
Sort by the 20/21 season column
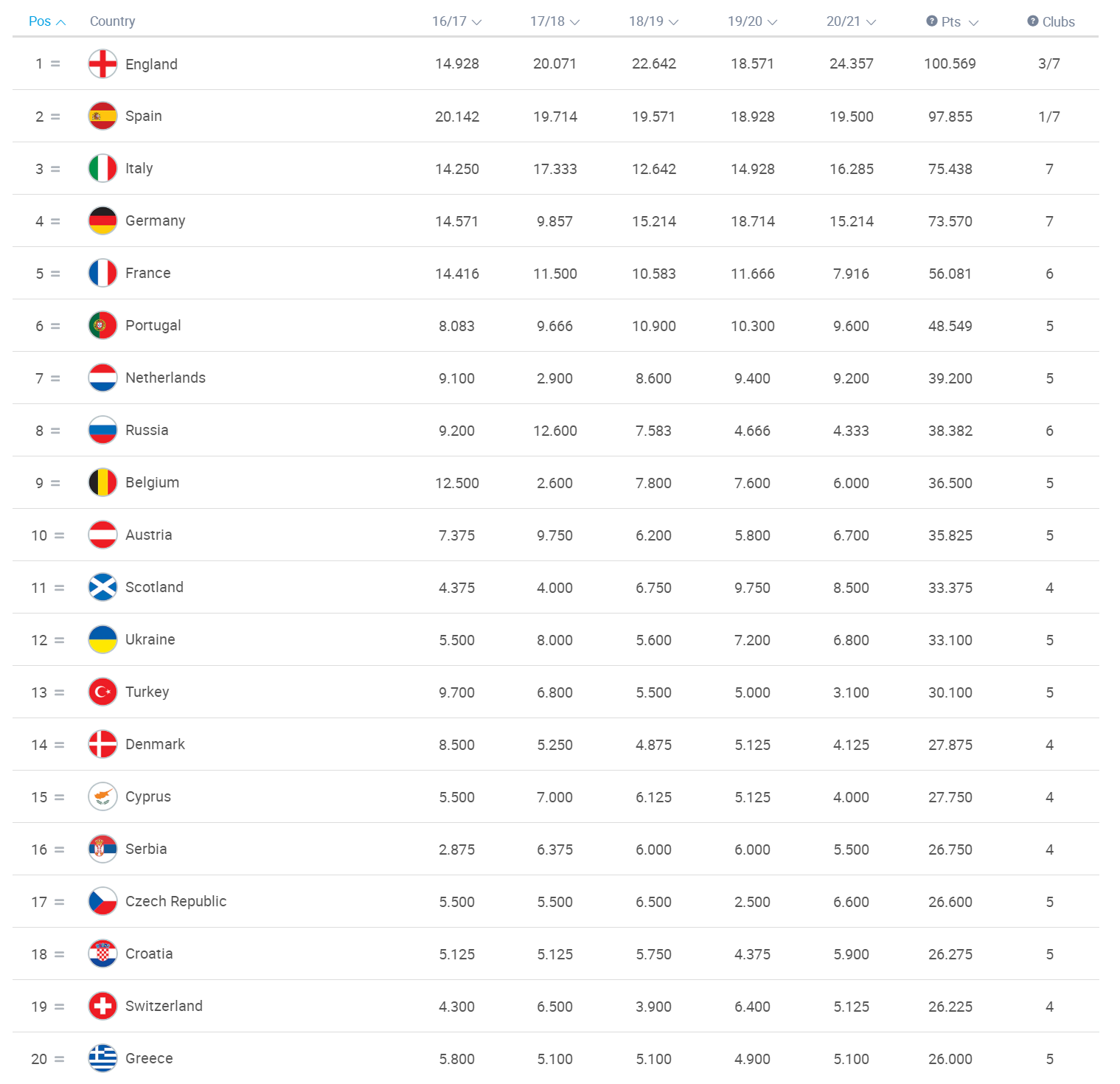(x=851, y=21)
